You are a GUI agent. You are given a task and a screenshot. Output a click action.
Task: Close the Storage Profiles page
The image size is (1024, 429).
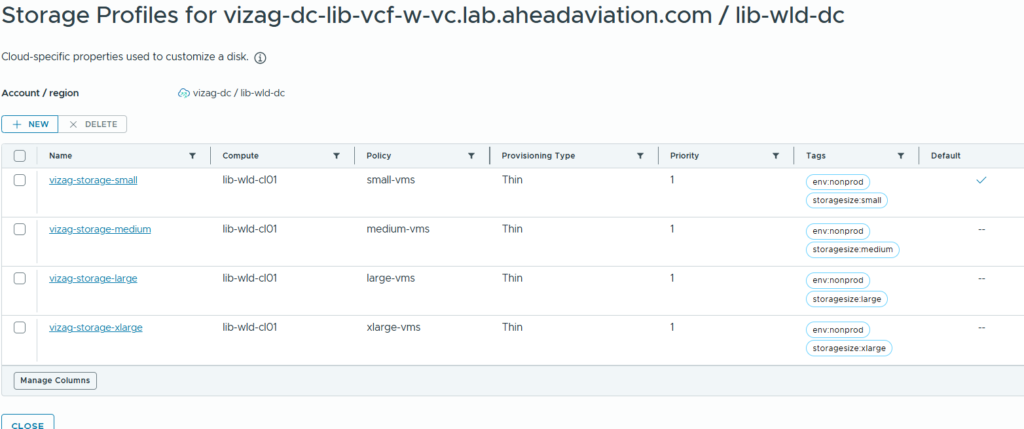click(27, 424)
